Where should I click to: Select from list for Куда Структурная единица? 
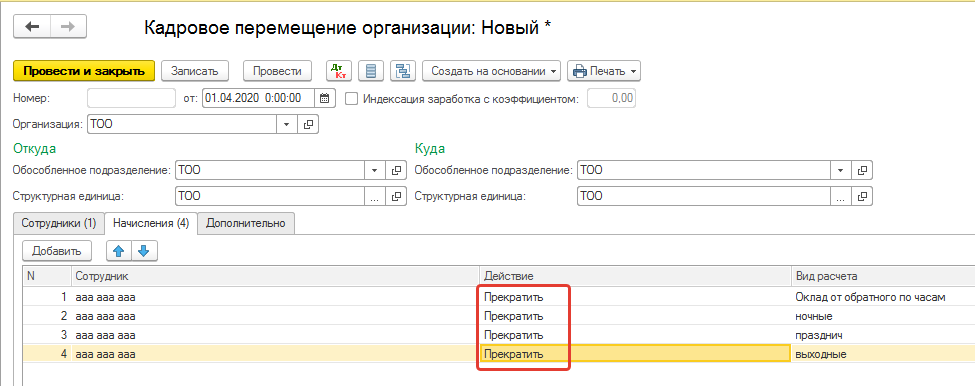pos(841,197)
